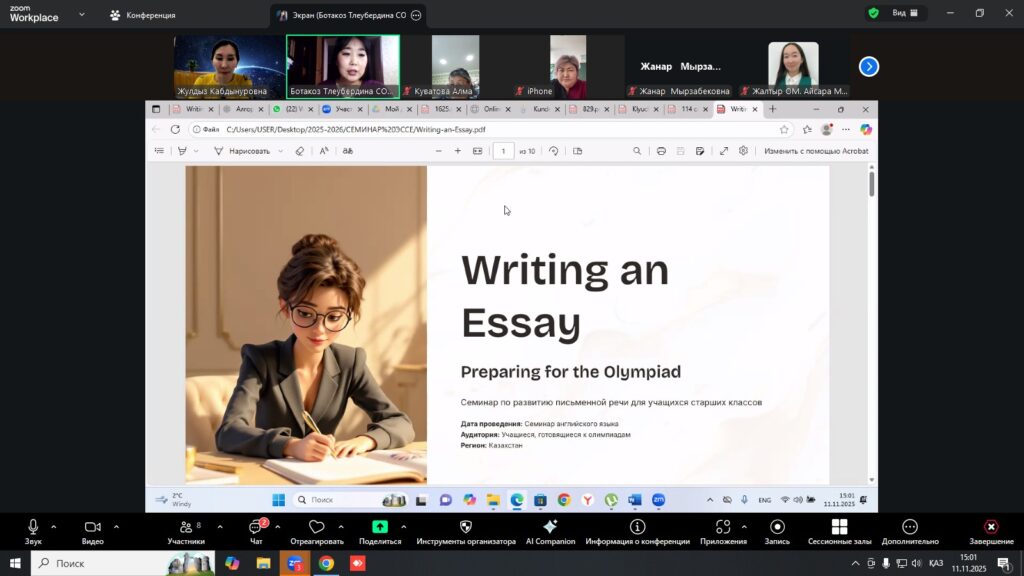Open the Zoom Workplace dropdown chevron
The width and height of the screenshot is (1024, 576).
[x=81, y=15]
